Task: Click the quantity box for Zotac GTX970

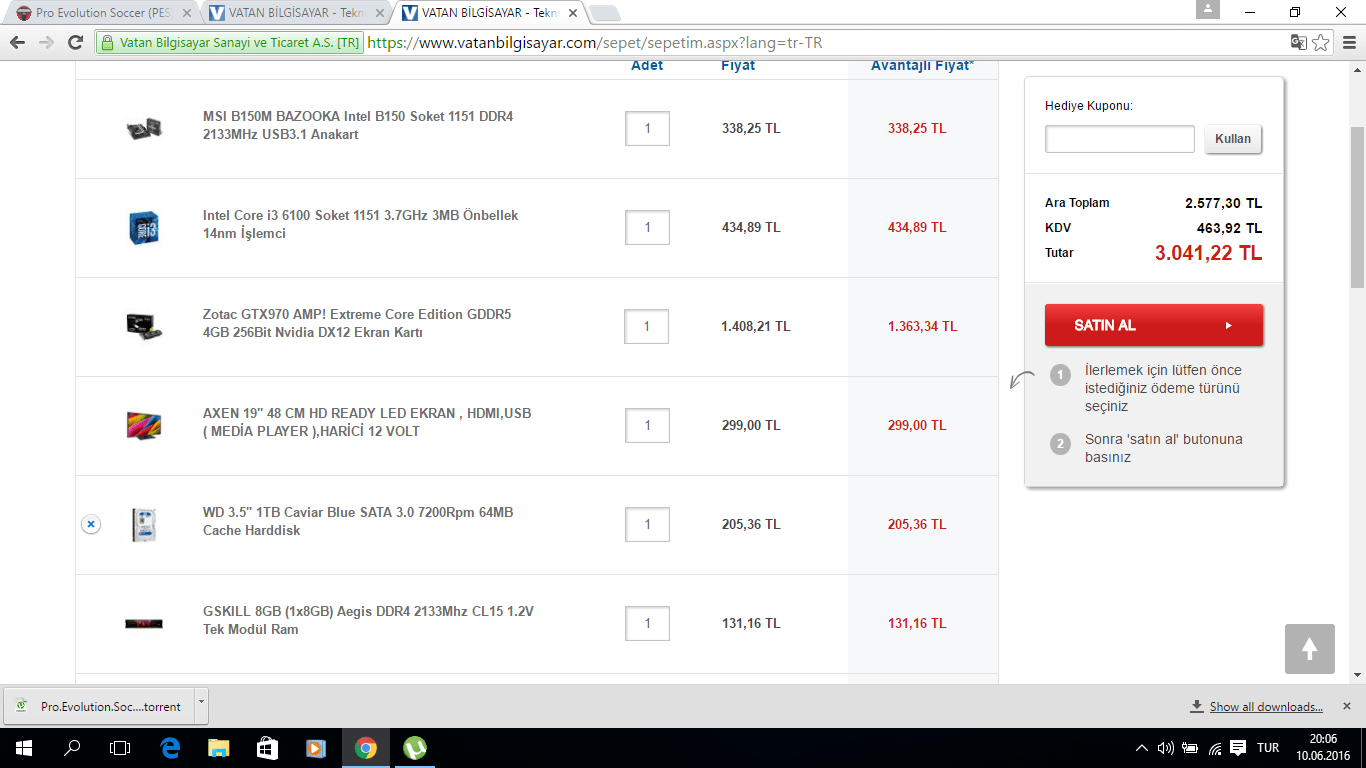Action: [647, 326]
